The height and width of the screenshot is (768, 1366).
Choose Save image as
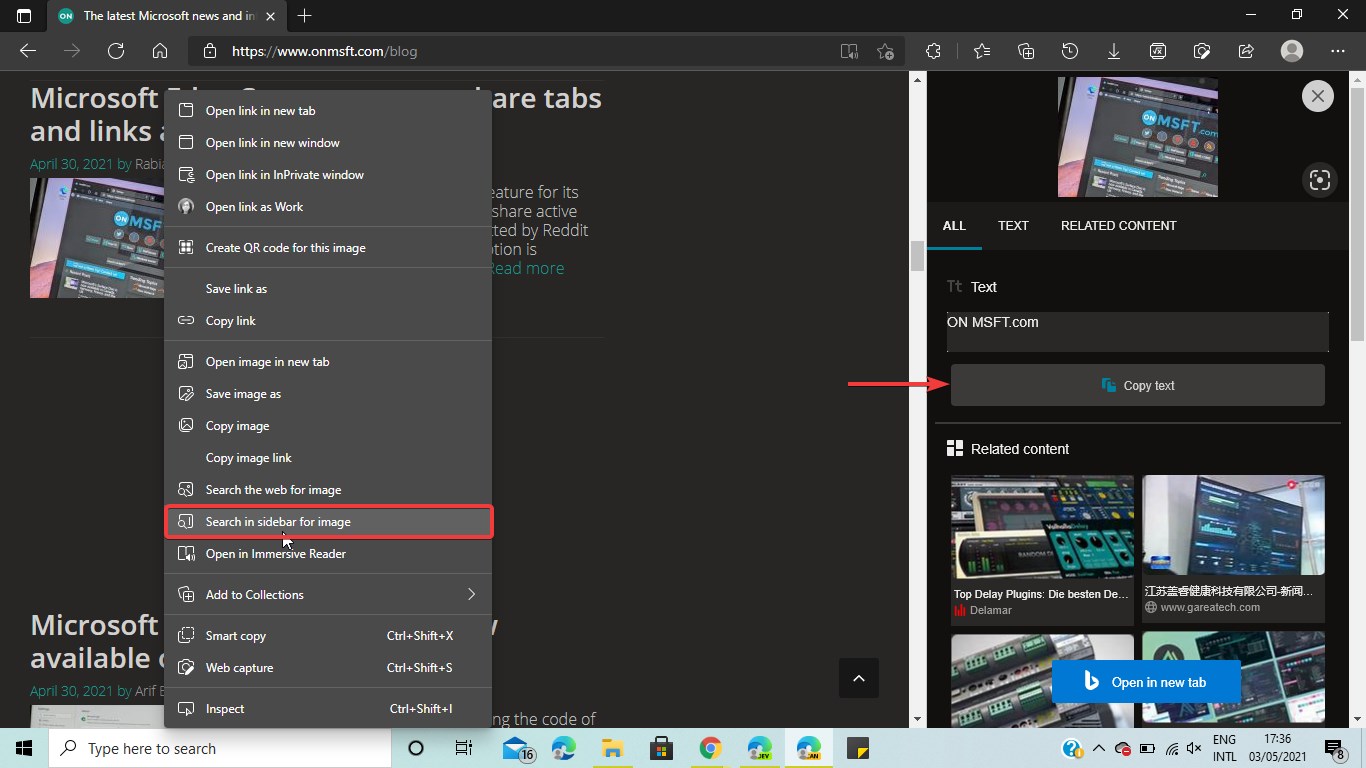[328, 394]
